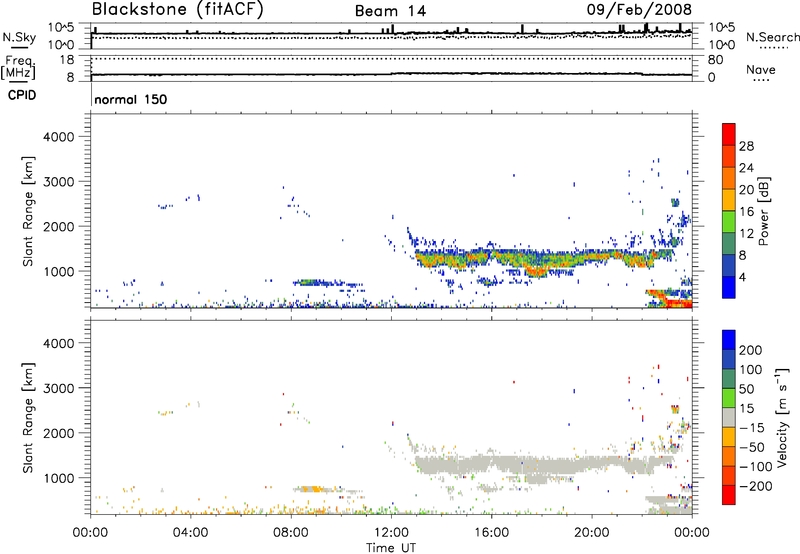Click the Velocity [m s-1] colorbar title
800x554 pixels.
tap(781, 418)
